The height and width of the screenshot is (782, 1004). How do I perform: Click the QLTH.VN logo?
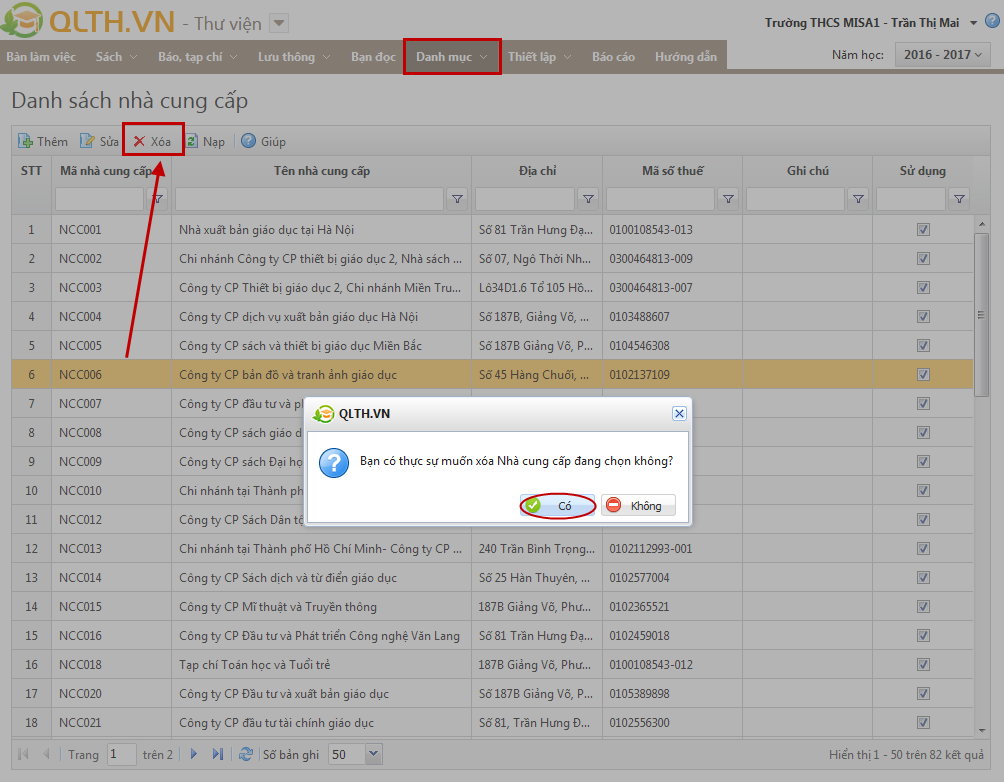pos(89,21)
